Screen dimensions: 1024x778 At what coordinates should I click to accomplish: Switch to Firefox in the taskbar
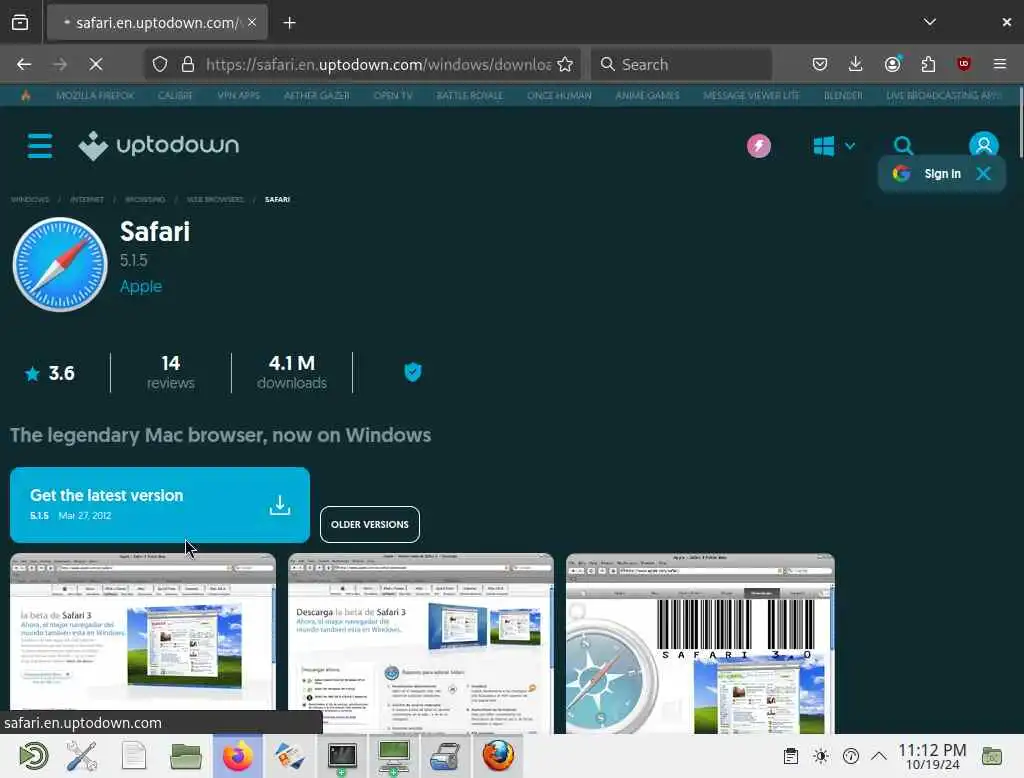pos(238,756)
